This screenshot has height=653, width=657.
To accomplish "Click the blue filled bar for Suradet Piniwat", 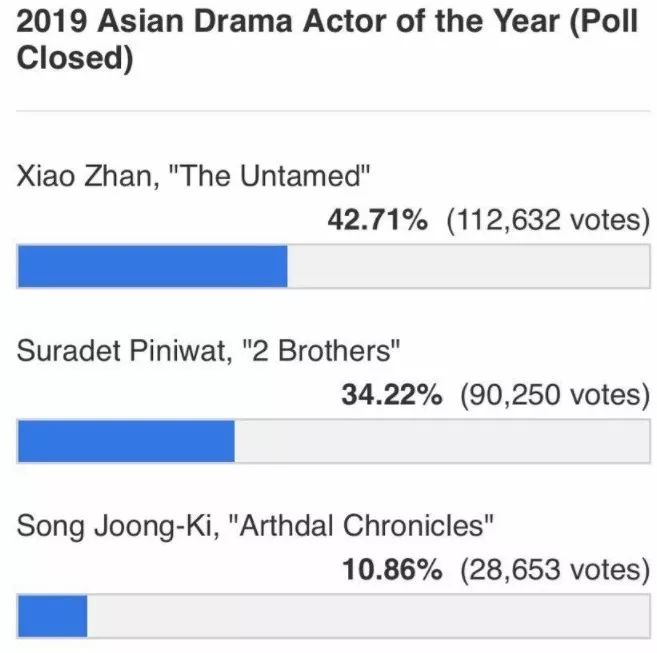I will [126, 443].
